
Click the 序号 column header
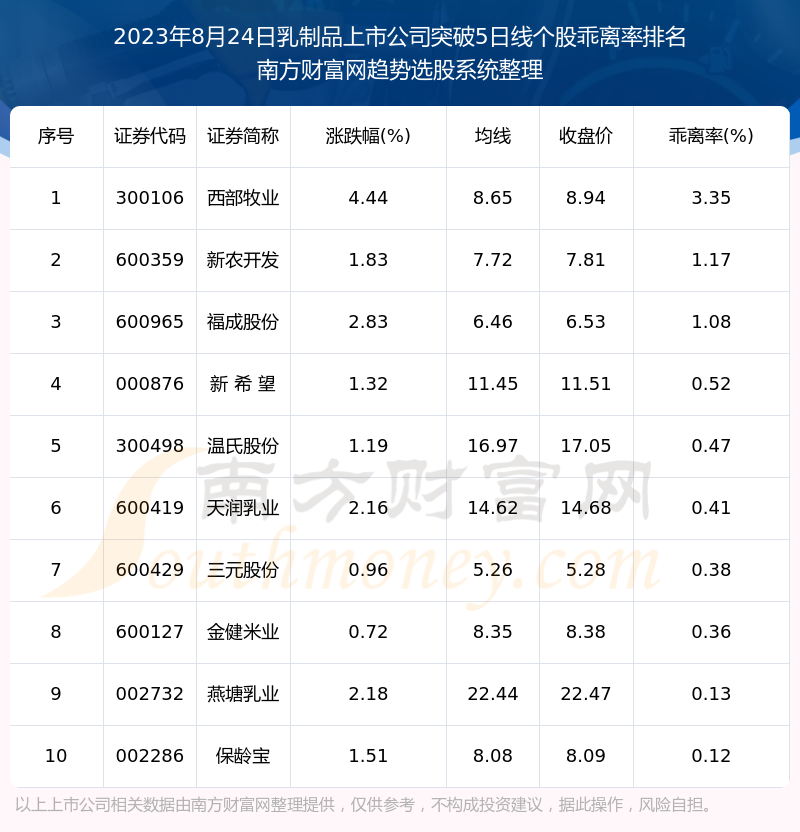click(x=56, y=136)
